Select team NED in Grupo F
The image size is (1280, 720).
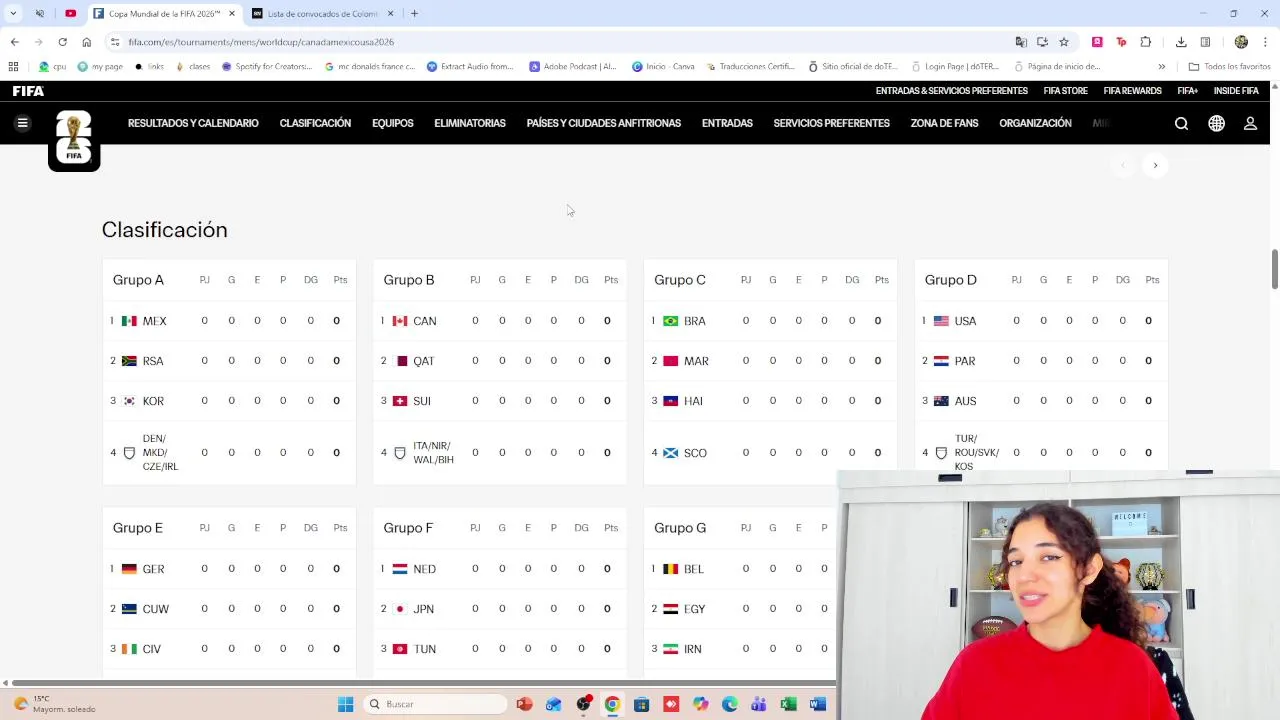(425, 569)
